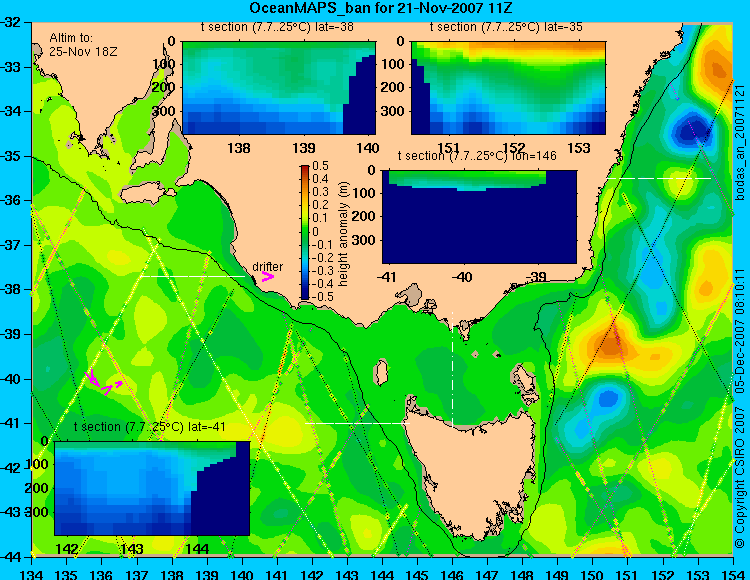The height and width of the screenshot is (580, 750).
Task: Open the temperature section inset for lat=-38
Action: click(x=279, y=88)
